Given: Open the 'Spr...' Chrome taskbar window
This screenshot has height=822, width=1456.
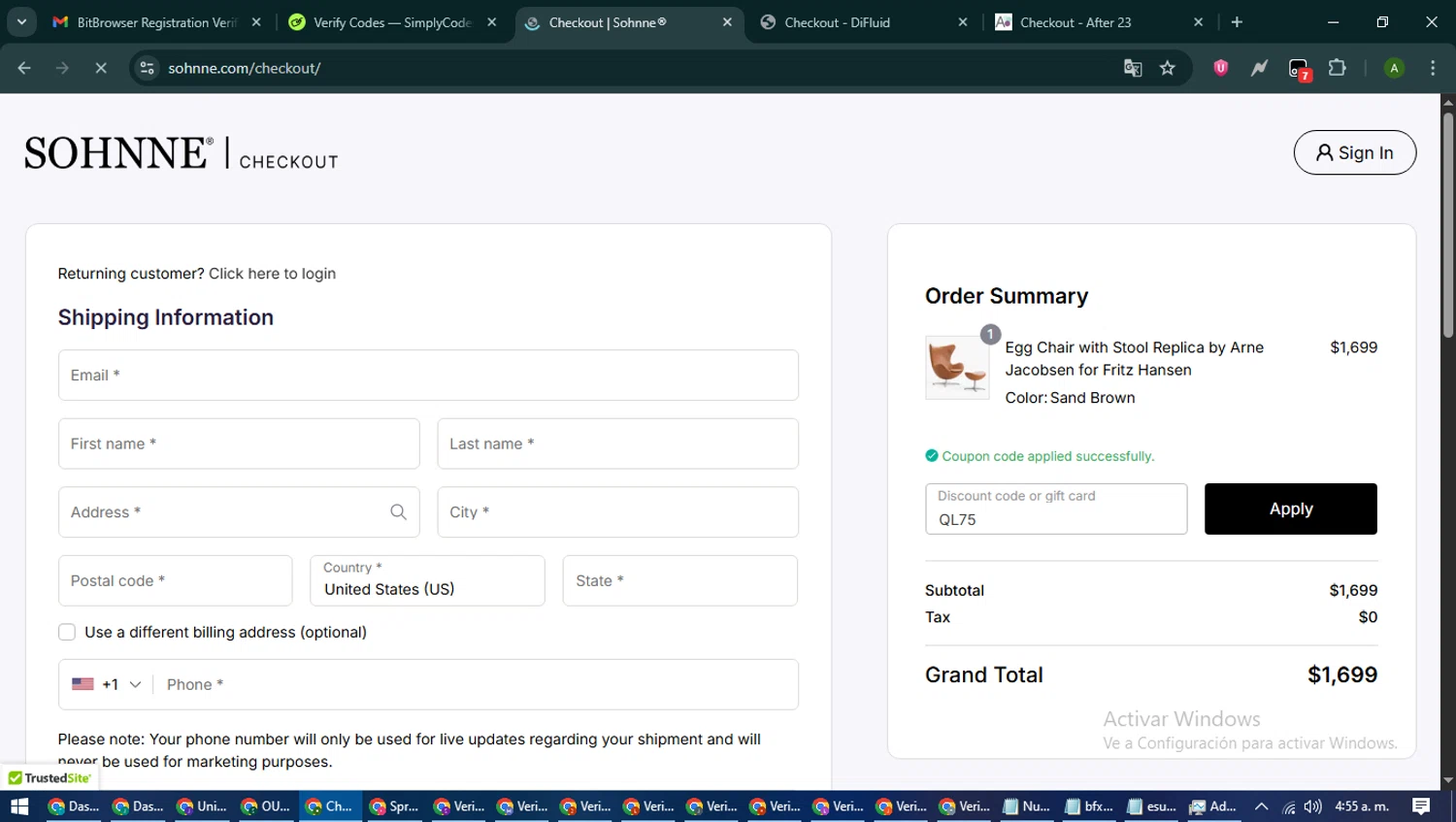Looking at the screenshot, I should pyautogui.click(x=394, y=806).
